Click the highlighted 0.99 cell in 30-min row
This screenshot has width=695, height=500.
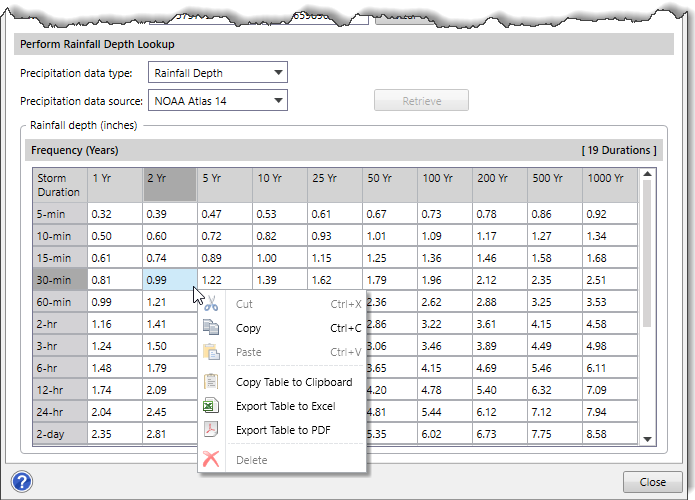[x=170, y=280]
